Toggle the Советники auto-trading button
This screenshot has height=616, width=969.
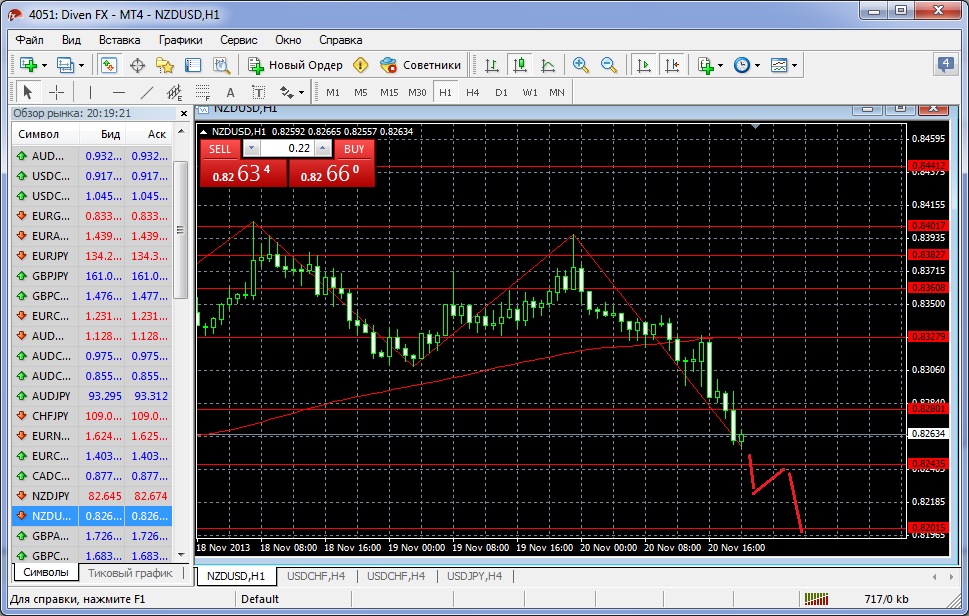(x=420, y=65)
